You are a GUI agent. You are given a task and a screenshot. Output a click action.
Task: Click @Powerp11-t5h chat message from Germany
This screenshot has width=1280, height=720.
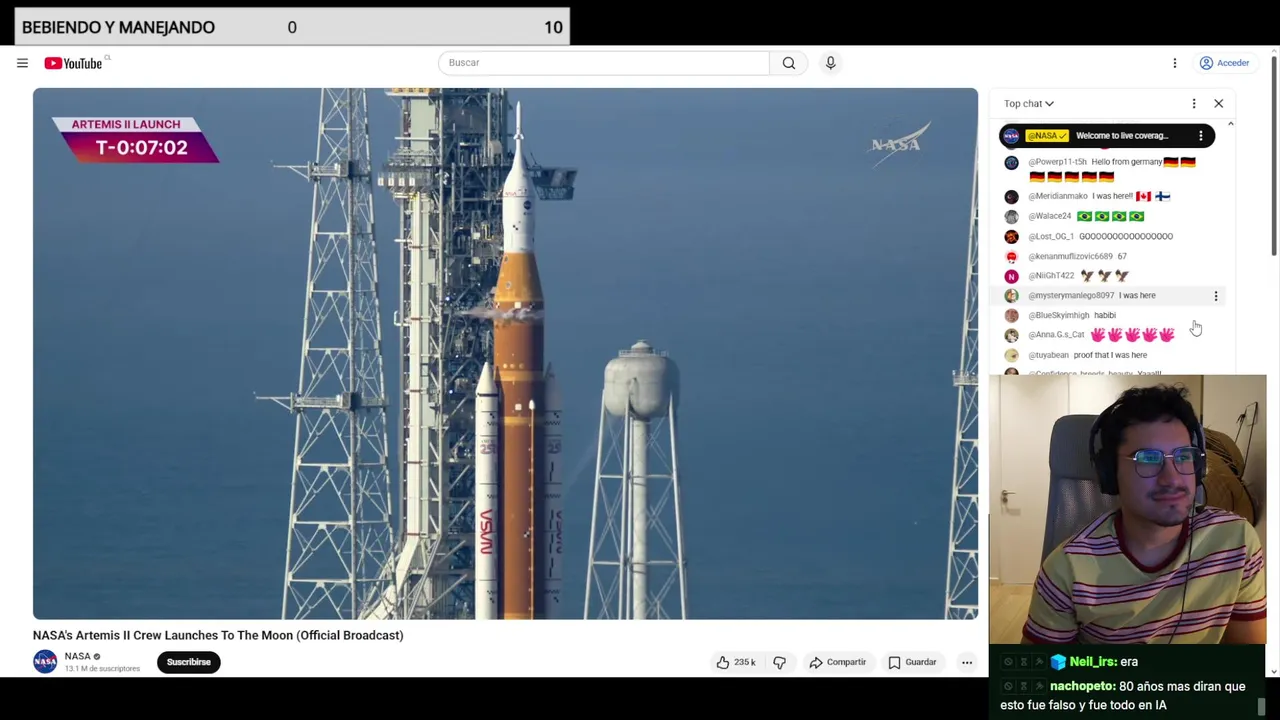pos(1110,169)
